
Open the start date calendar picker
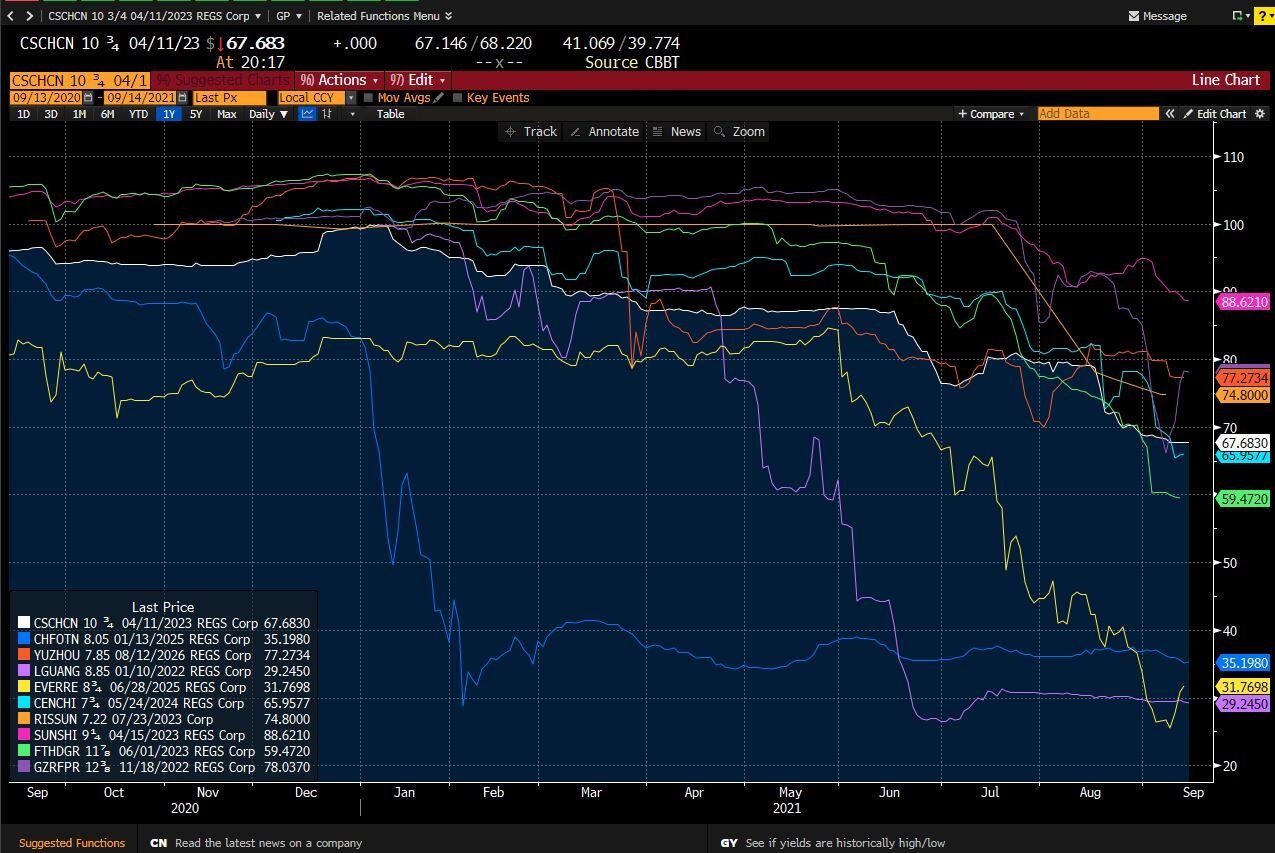(x=88, y=98)
